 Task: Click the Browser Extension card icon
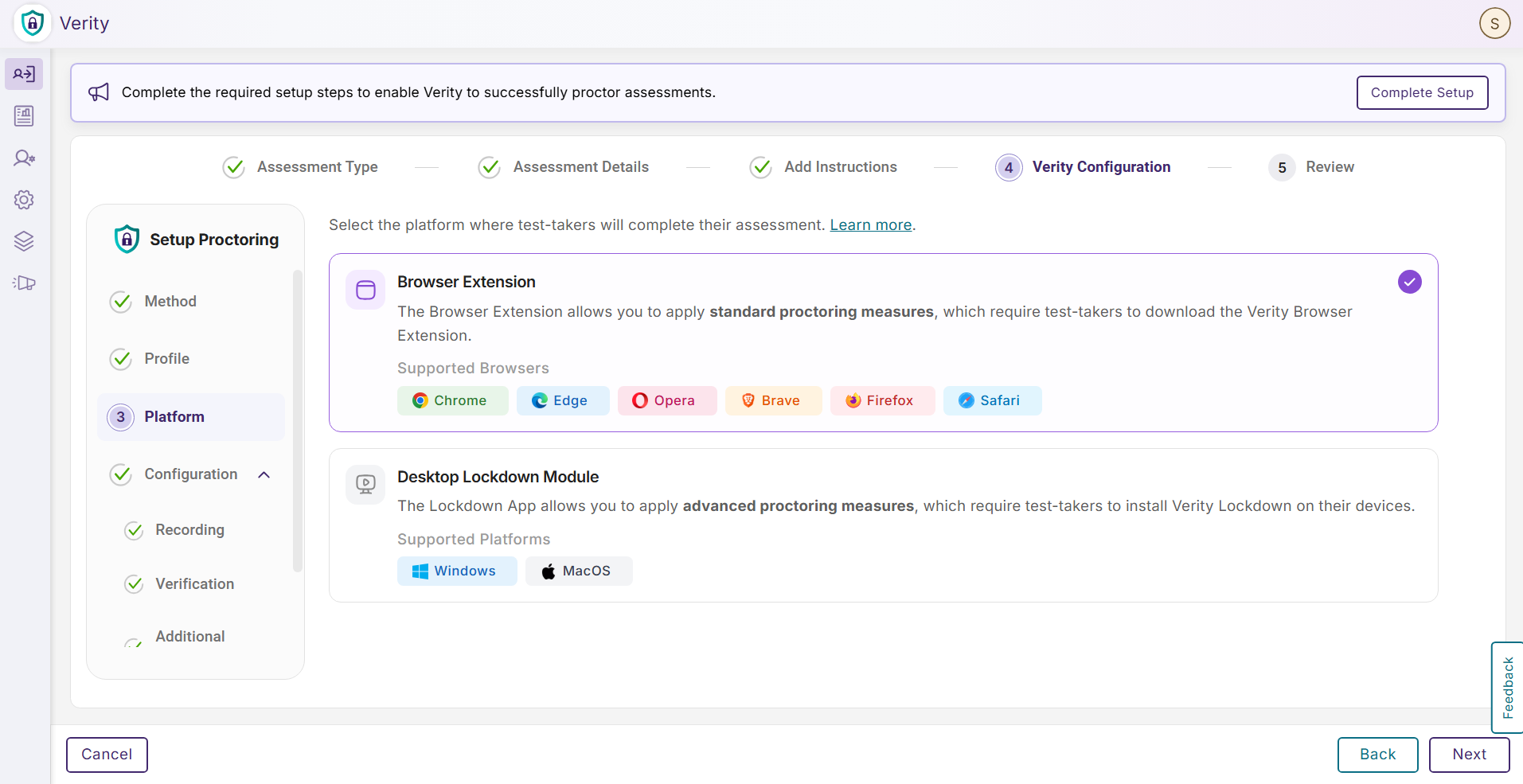pos(365,290)
